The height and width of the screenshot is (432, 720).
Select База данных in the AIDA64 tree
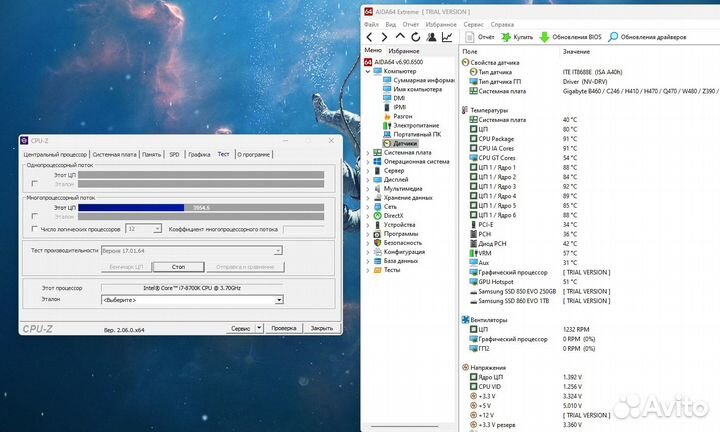click(x=400, y=261)
